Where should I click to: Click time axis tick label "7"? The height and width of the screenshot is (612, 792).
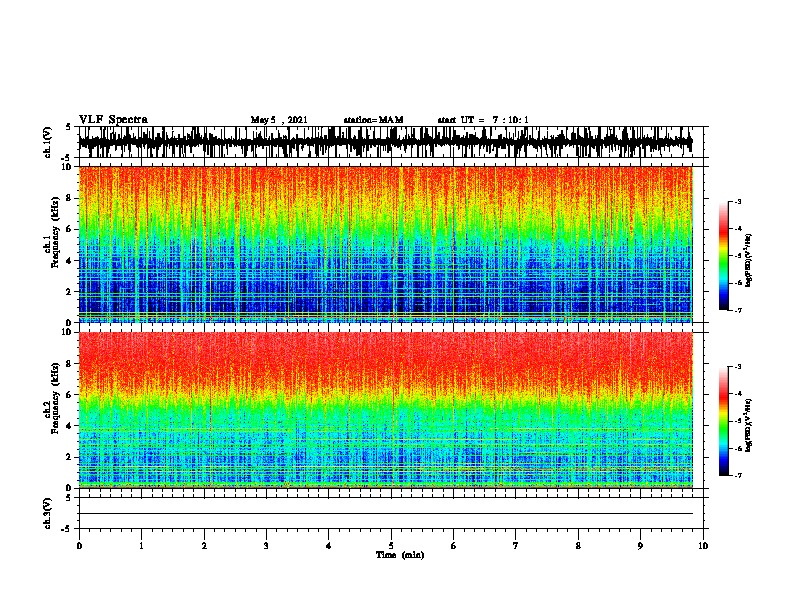pyautogui.click(x=516, y=546)
